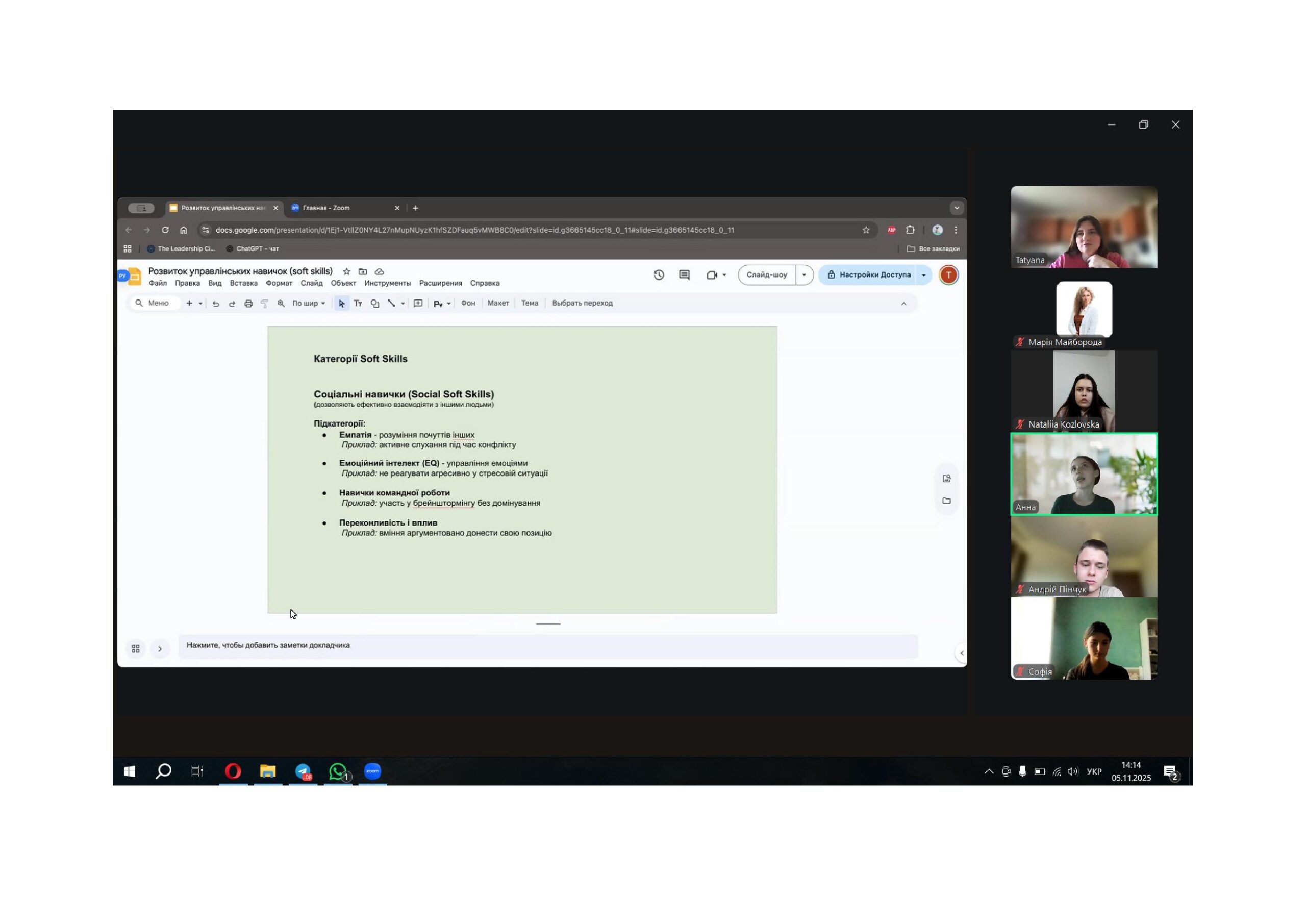
Task: Open the По шир zoom dropdown
Action: pyautogui.click(x=308, y=303)
